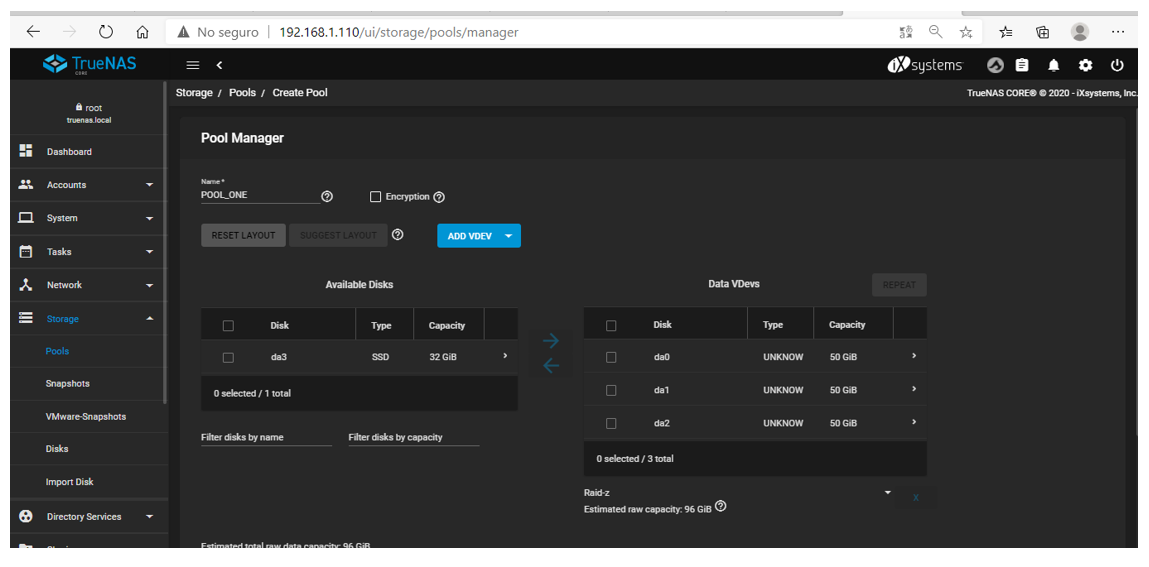Viewport: 1149px width, 567px height.
Task: Go to the browser home page icon
Action: [143, 32]
